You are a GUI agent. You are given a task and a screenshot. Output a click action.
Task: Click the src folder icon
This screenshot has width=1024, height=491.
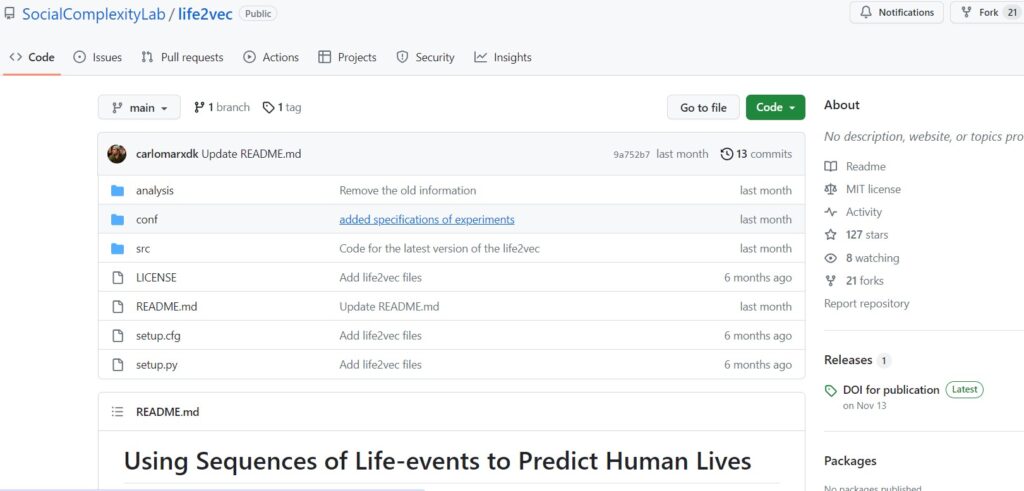117,248
